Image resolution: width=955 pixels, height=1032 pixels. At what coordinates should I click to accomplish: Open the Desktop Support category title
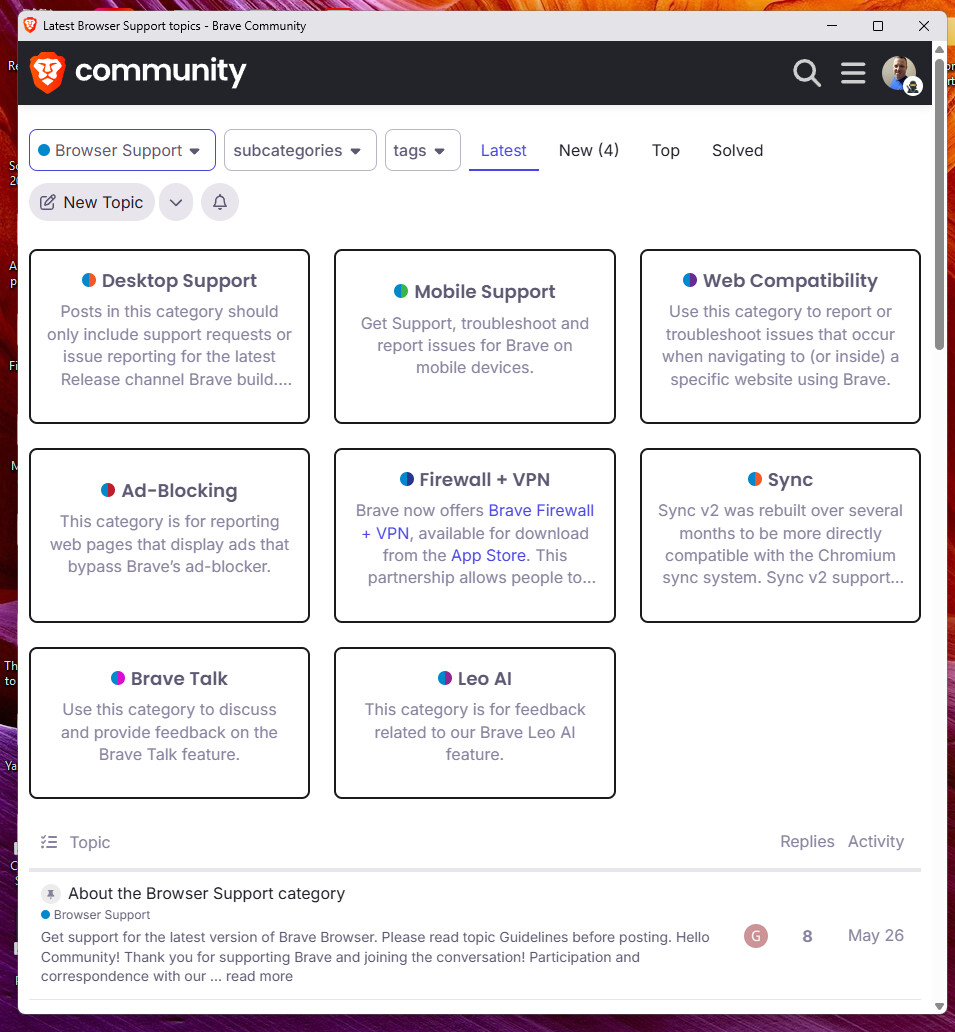pos(179,280)
